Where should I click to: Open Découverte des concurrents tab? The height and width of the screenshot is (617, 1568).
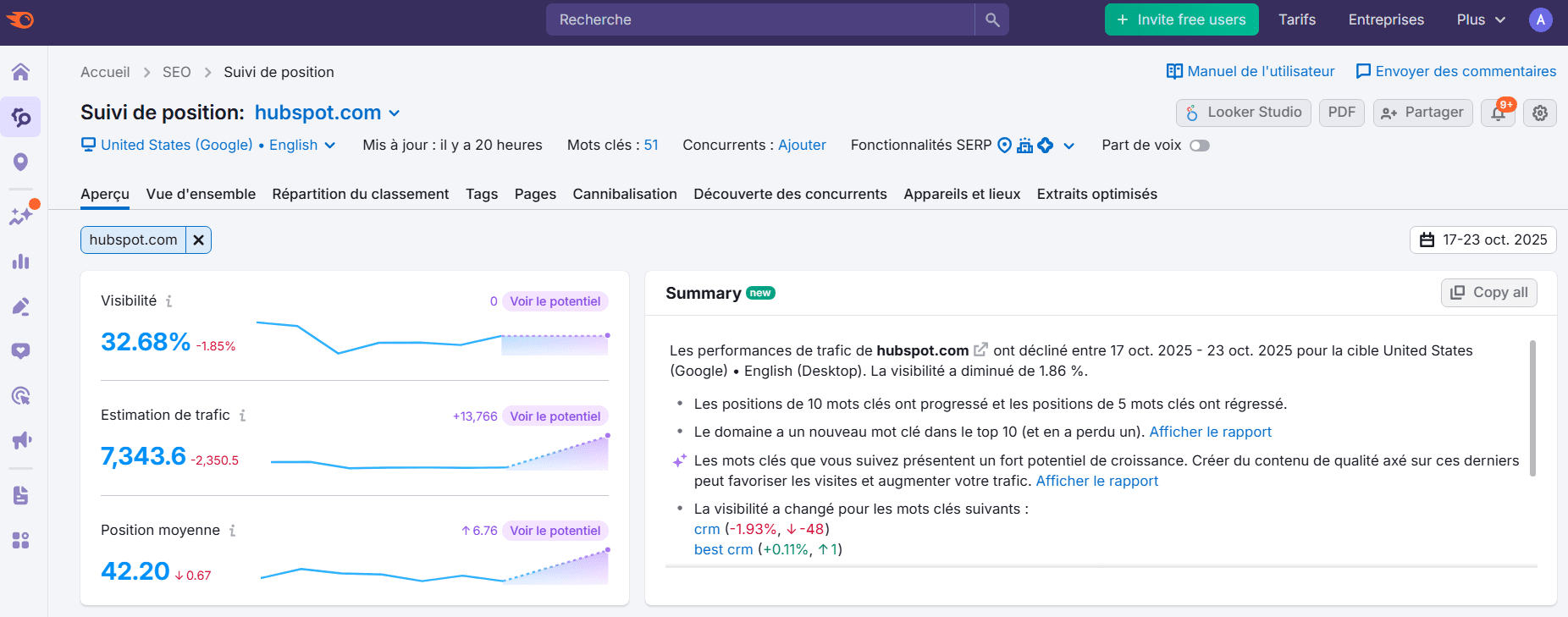click(x=790, y=195)
